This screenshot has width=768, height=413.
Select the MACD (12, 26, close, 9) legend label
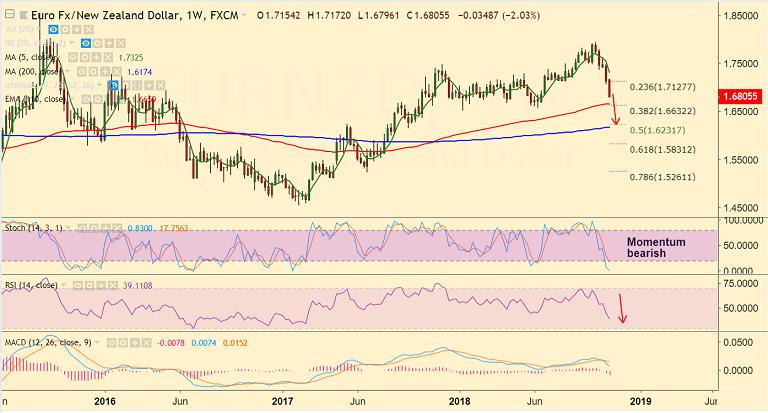point(48,342)
